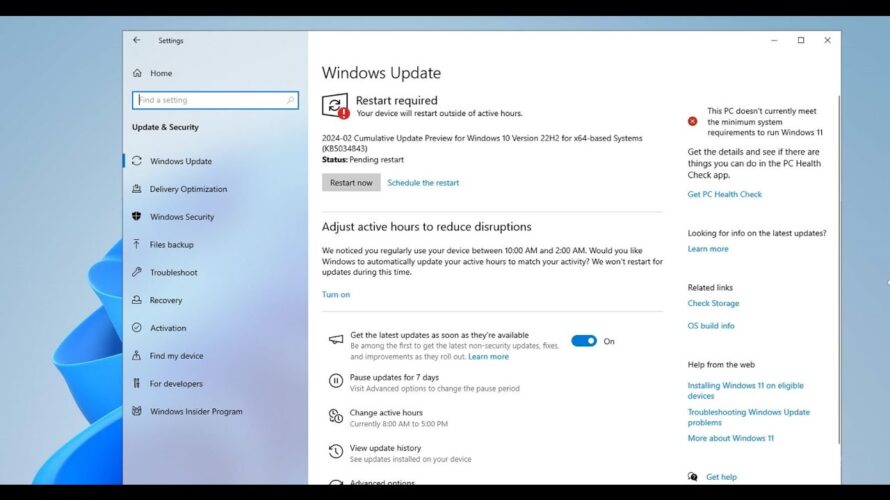The width and height of the screenshot is (890, 500).
Task: Click the Restart required status icon
Action: pos(335,106)
